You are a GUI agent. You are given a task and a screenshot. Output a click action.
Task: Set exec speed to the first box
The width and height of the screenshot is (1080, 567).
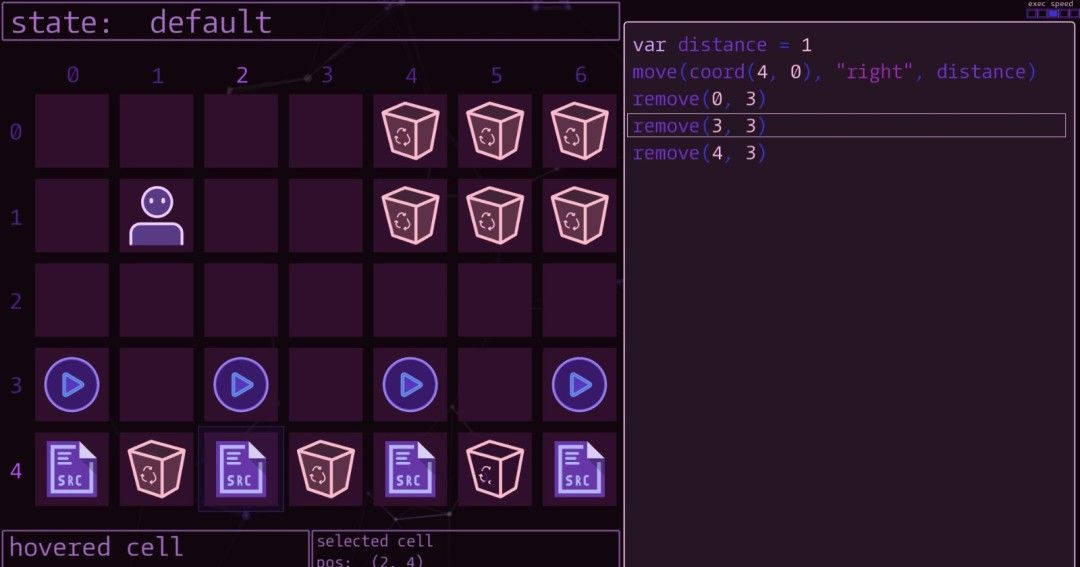[x=1031, y=14]
